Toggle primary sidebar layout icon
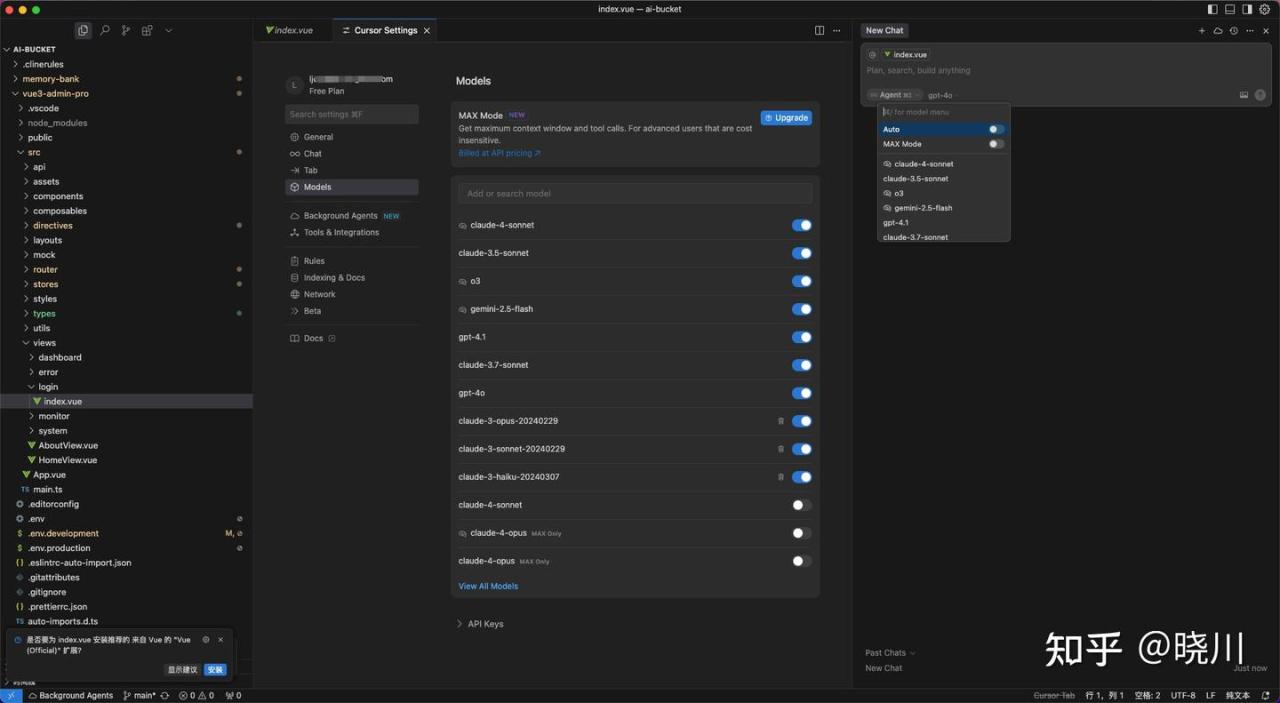The width and height of the screenshot is (1280, 703). coord(1213,9)
